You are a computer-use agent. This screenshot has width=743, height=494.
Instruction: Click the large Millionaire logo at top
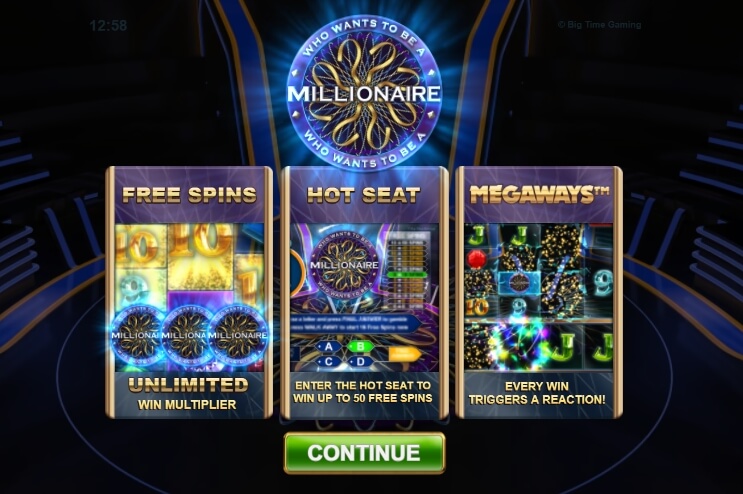pos(364,93)
